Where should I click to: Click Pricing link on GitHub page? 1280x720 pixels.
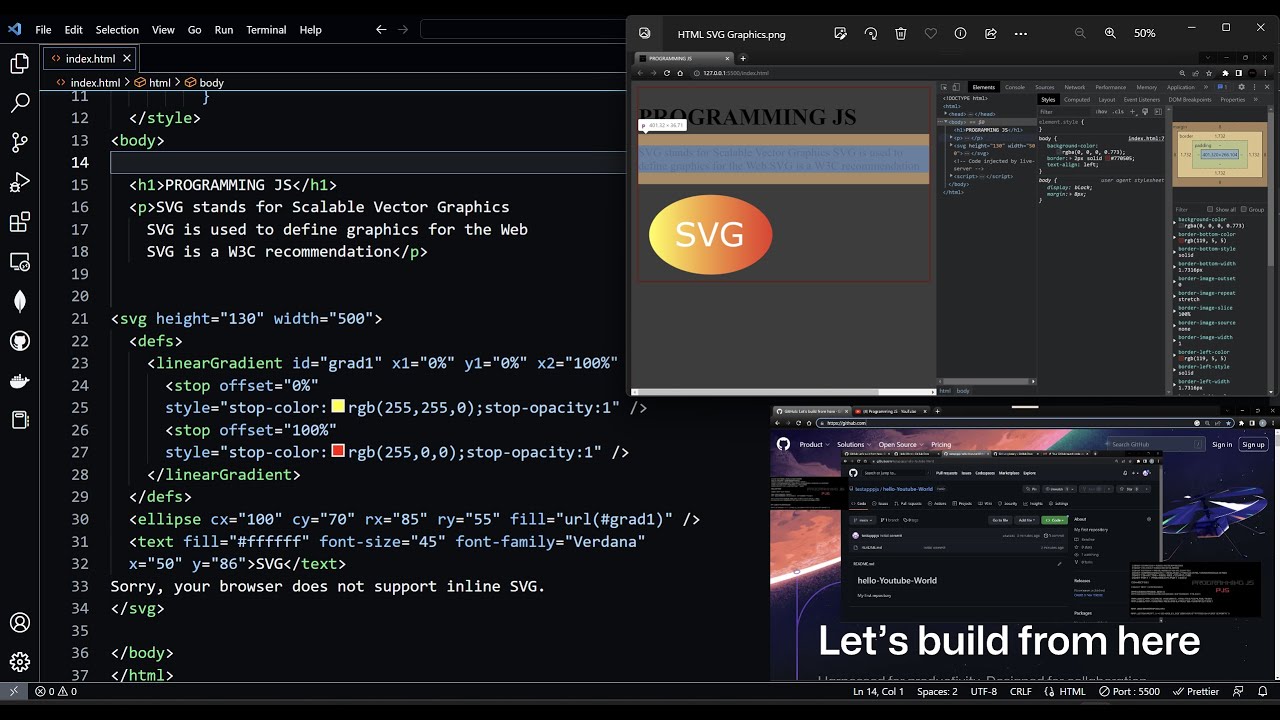[941, 445]
